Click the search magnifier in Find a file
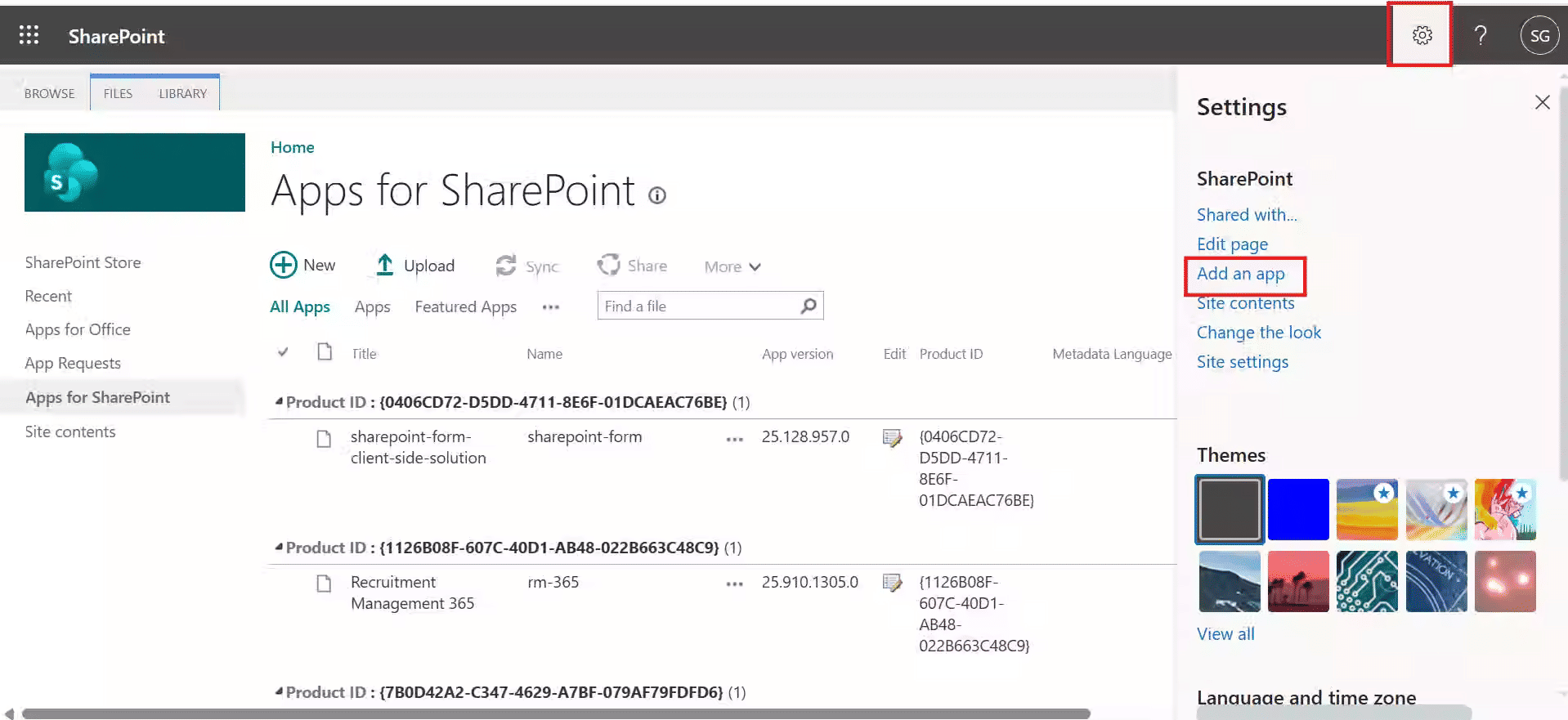This screenshot has width=1568, height=720. pos(808,306)
